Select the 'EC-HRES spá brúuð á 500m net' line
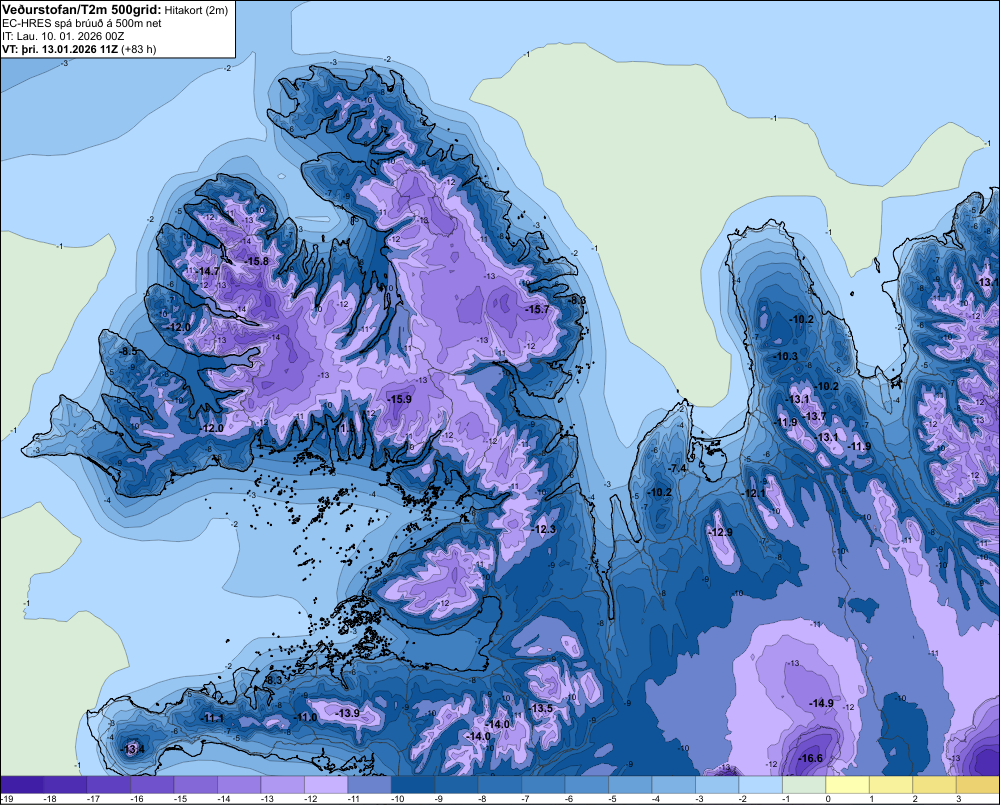 [82, 23]
